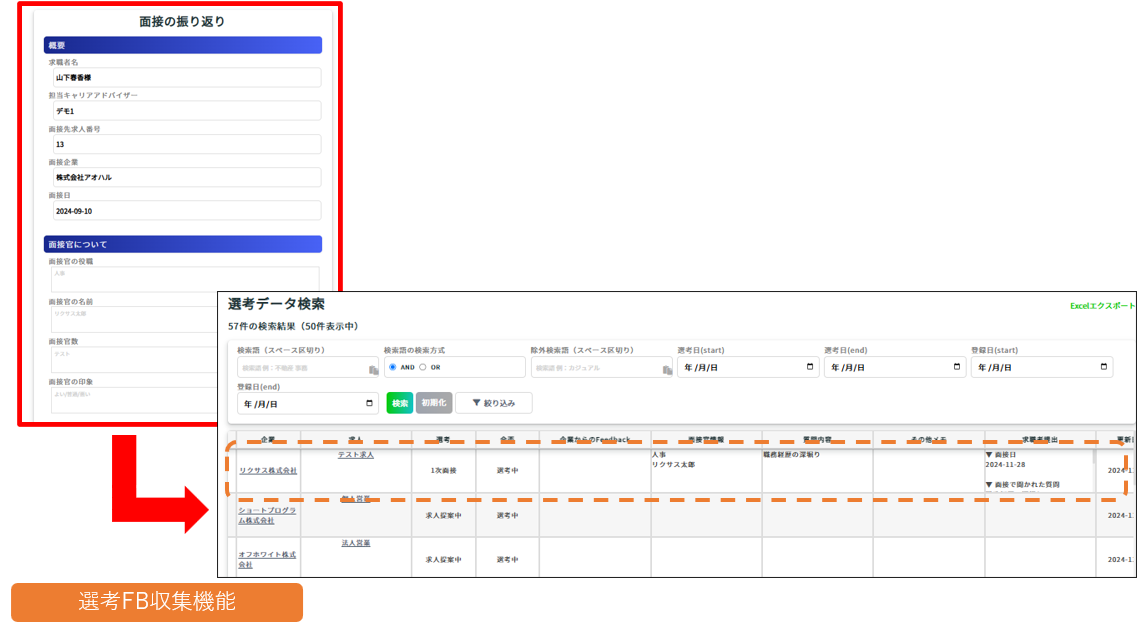Screen dimensions: 1146x631
Task: Open the リクサス株式会社 company link
Action: pyautogui.click(x=267, y=470)
